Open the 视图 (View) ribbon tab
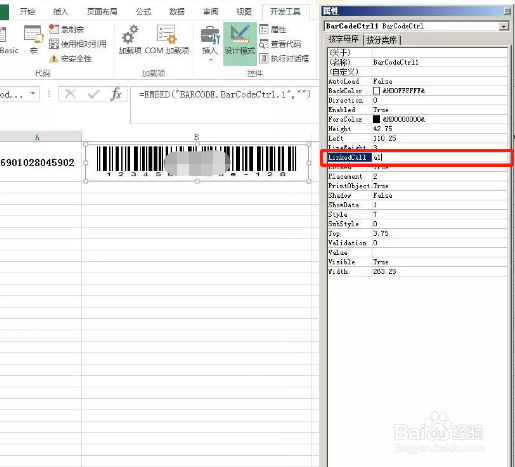The height and width of the screenshot is (467, 515). [x=244, y=12]
